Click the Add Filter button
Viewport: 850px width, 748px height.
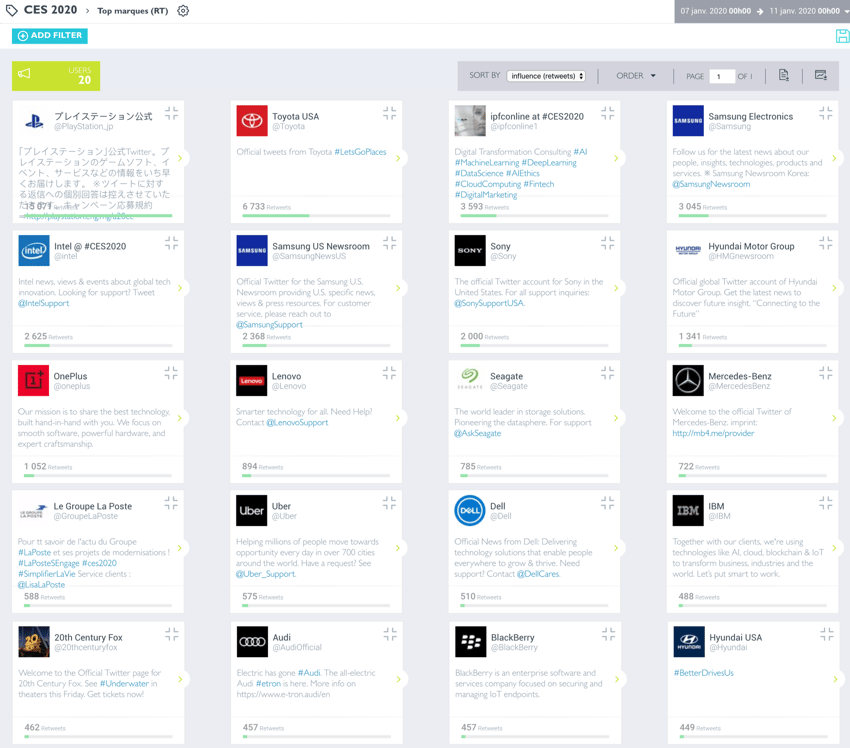click(50, 36)
